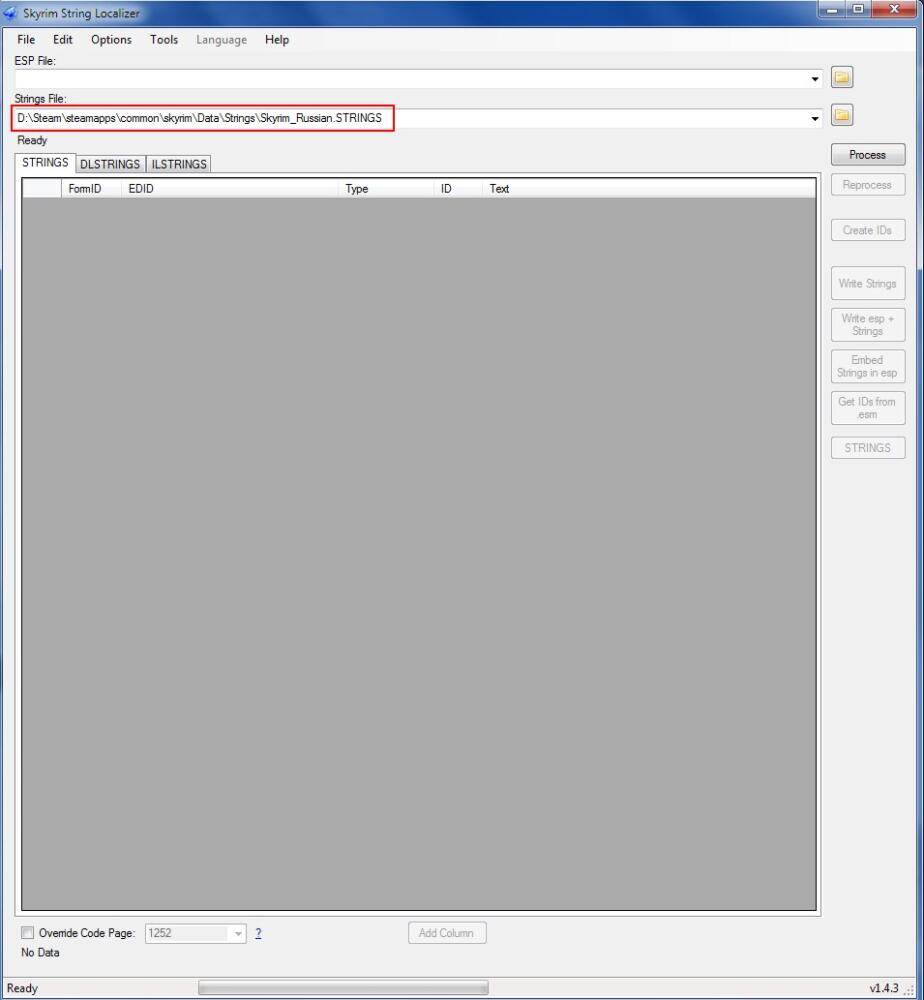The width and height of the screenshot is (924, 1000).
Task: Sort by the FormID column header
Action: [91, 189]
